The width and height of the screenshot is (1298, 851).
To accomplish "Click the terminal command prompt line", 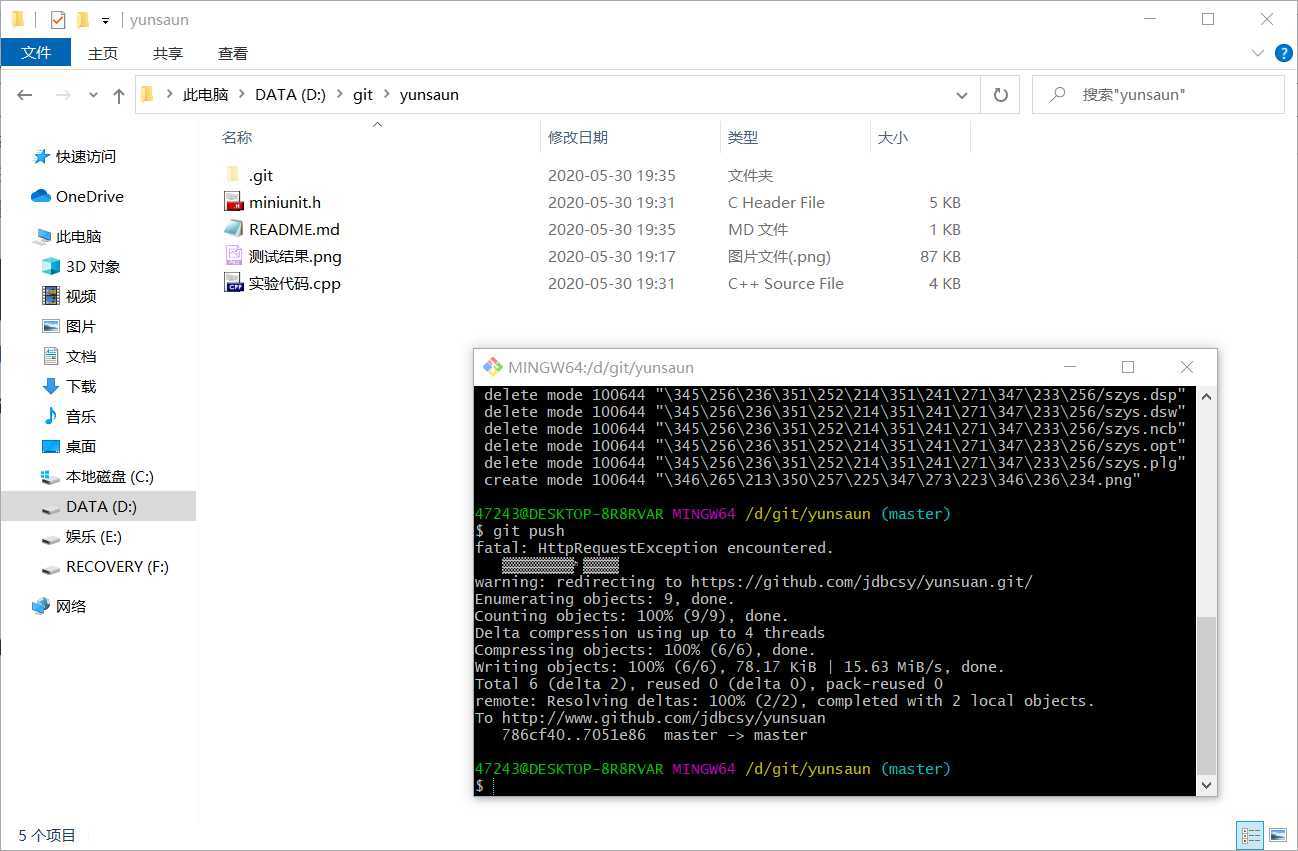I will [x=835, y=786].
